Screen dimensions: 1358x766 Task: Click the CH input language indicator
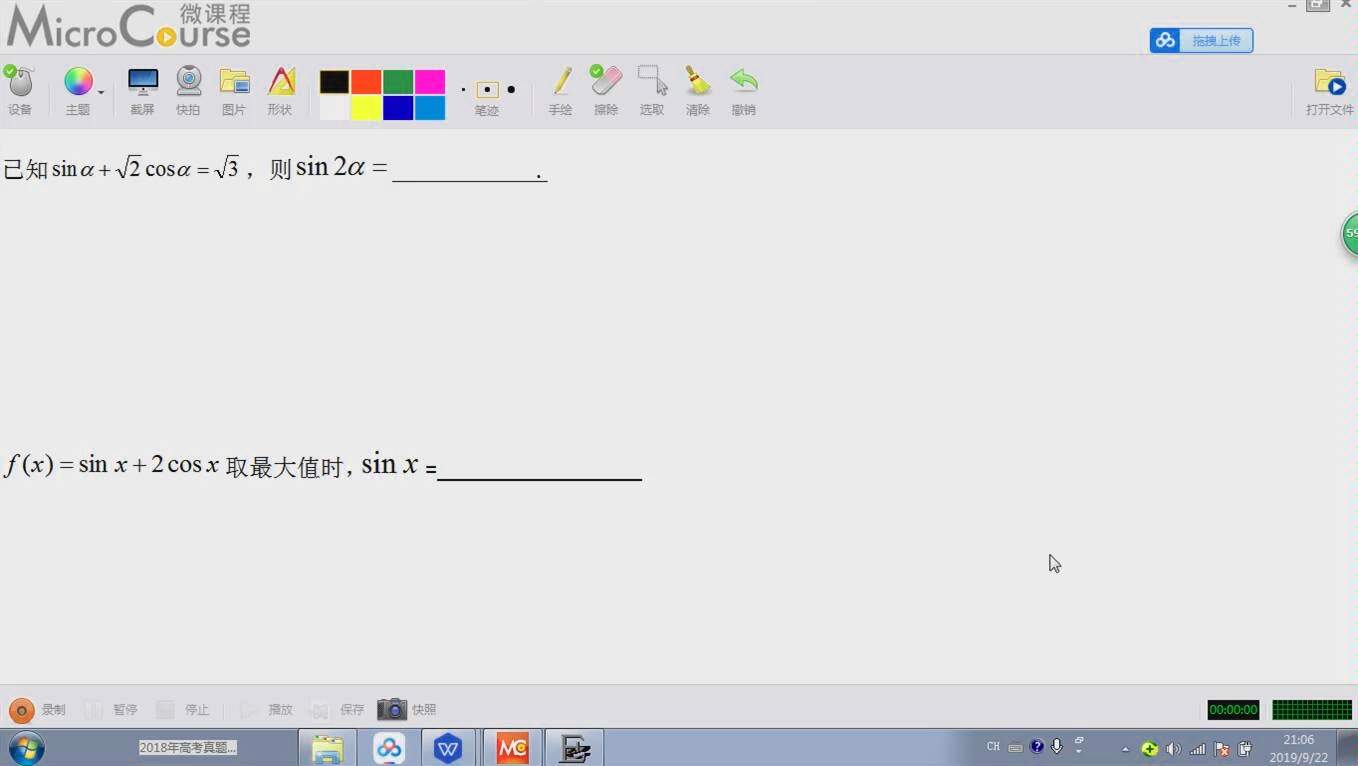[x=993, y=747]
